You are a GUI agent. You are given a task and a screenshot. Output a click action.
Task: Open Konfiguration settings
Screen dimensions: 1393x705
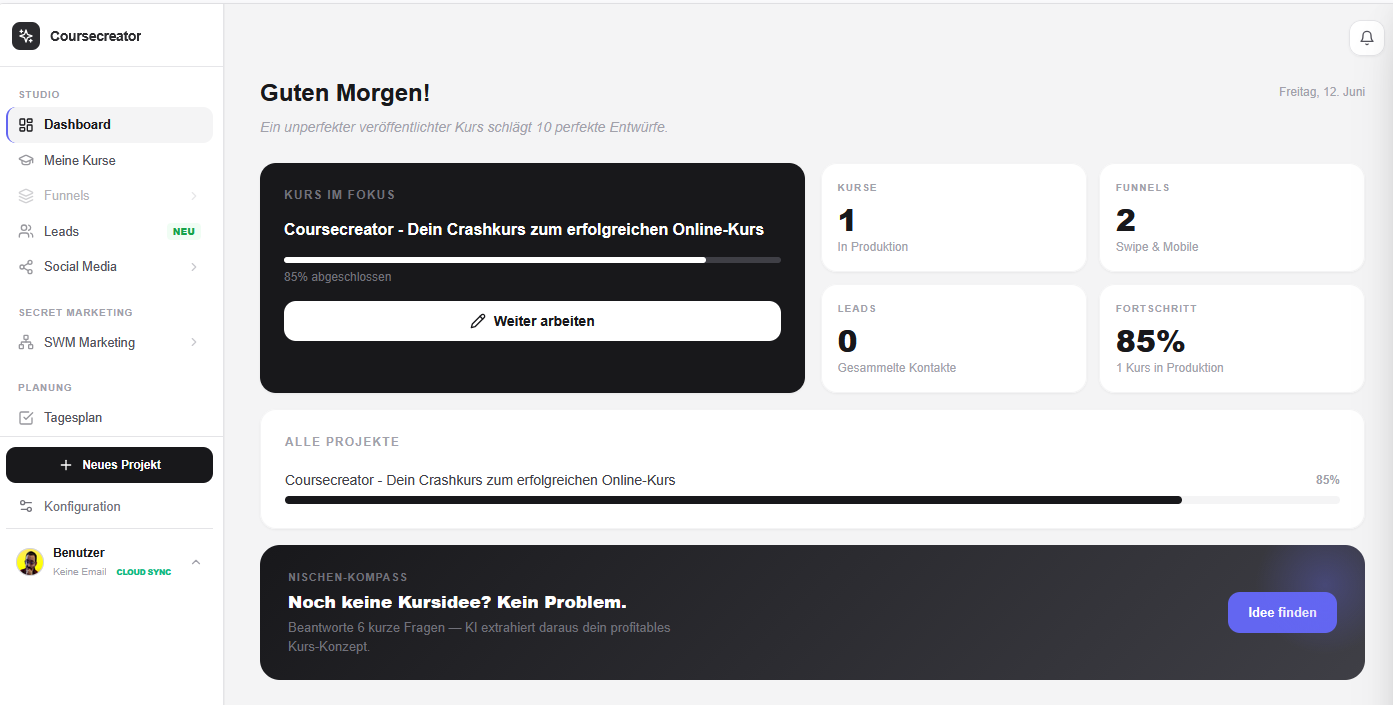(110, 507)
